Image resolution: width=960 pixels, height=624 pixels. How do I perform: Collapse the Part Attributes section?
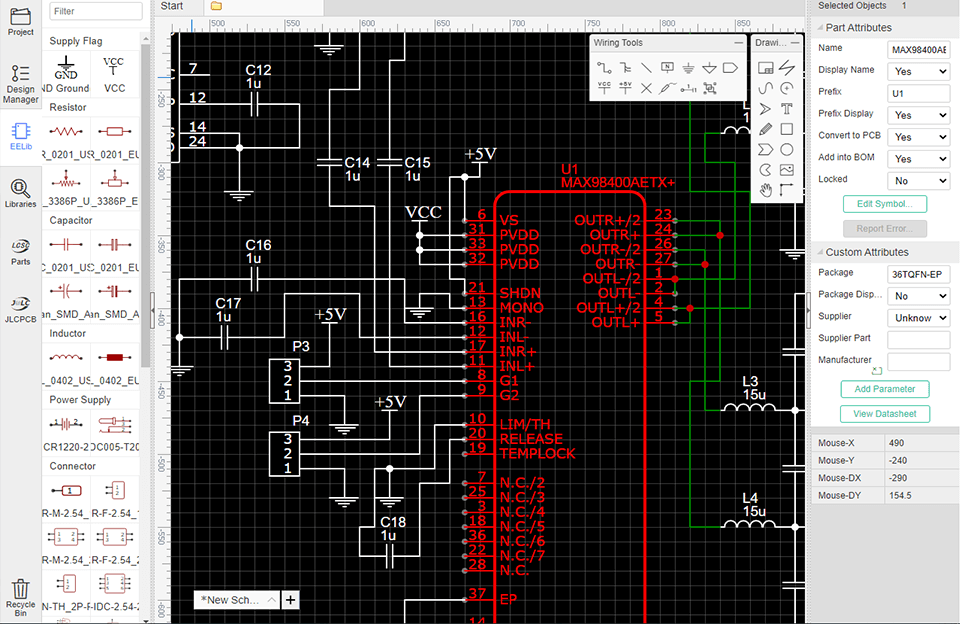pyautogui.click(x=817, y=28)
